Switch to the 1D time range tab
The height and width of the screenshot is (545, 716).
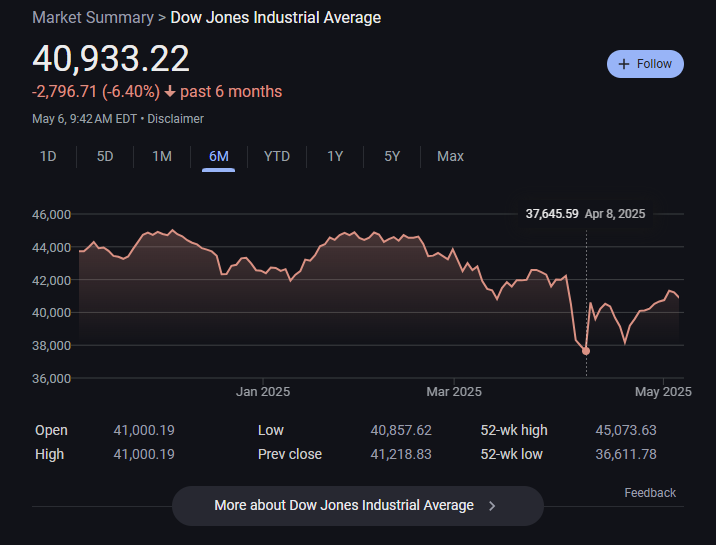(48, 157)
